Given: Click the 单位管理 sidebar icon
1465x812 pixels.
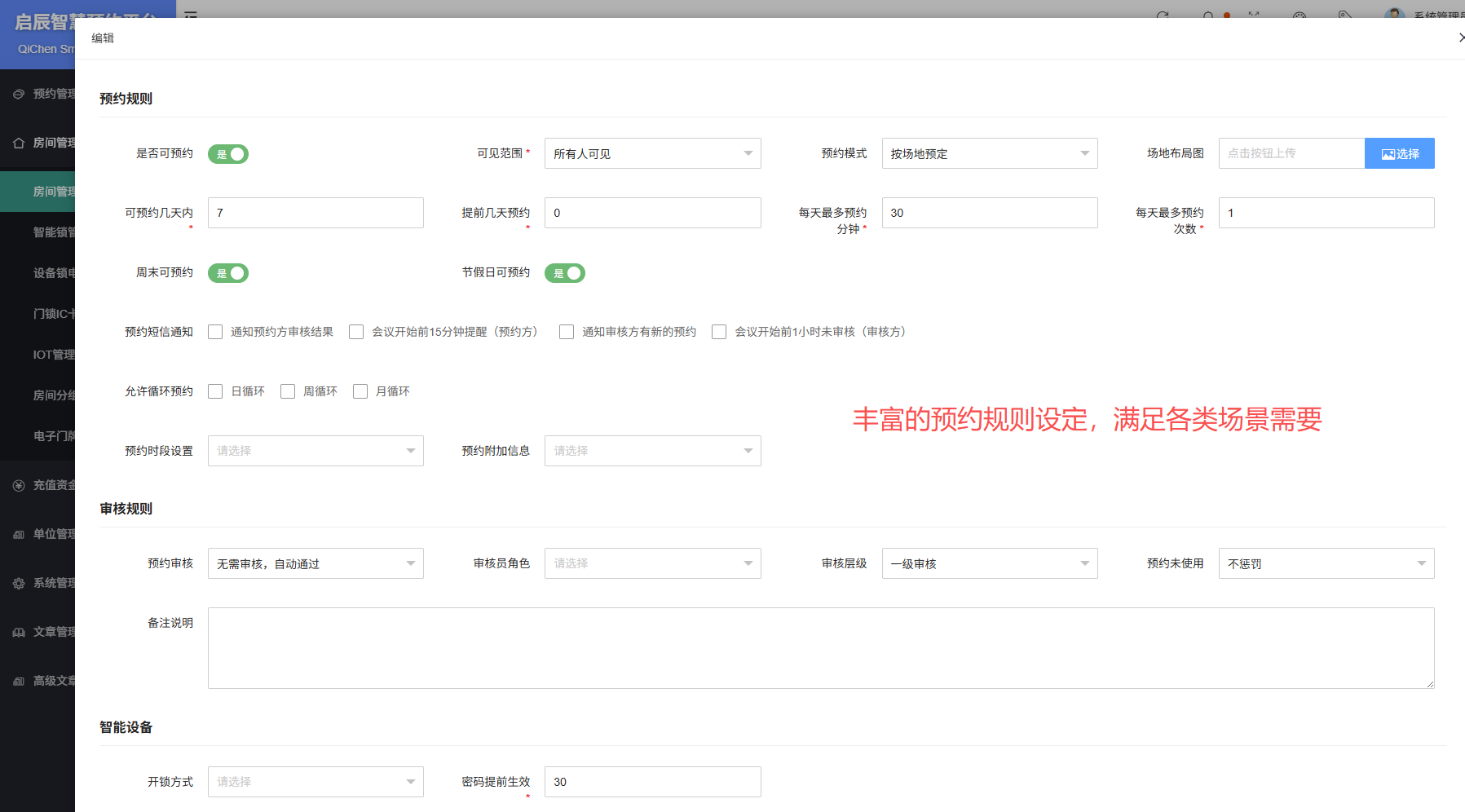Looking at the screenshot, I should click(x=19, y=534).
